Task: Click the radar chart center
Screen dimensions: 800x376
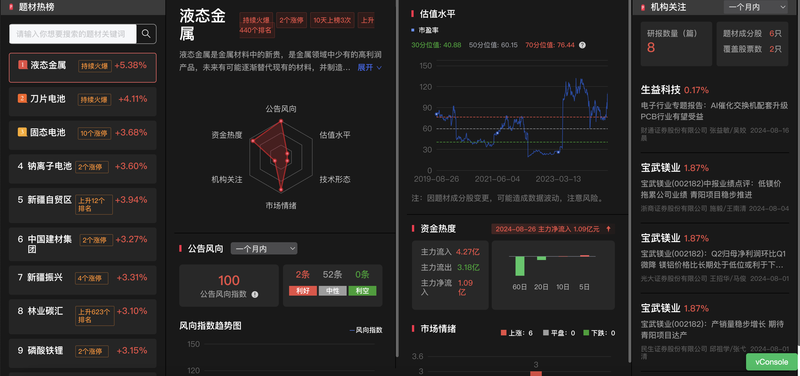Action: click(281, 156)
